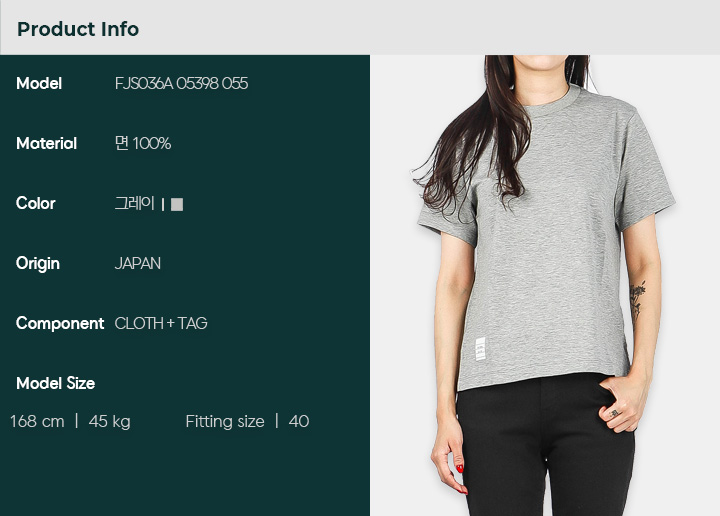Click the Material label
The width and height of the screenshot is (720, 516).
tap(46, 144)
